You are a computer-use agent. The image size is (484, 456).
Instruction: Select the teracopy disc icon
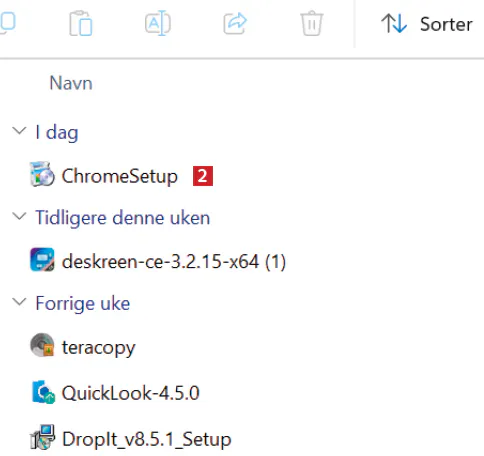(42, 345)
